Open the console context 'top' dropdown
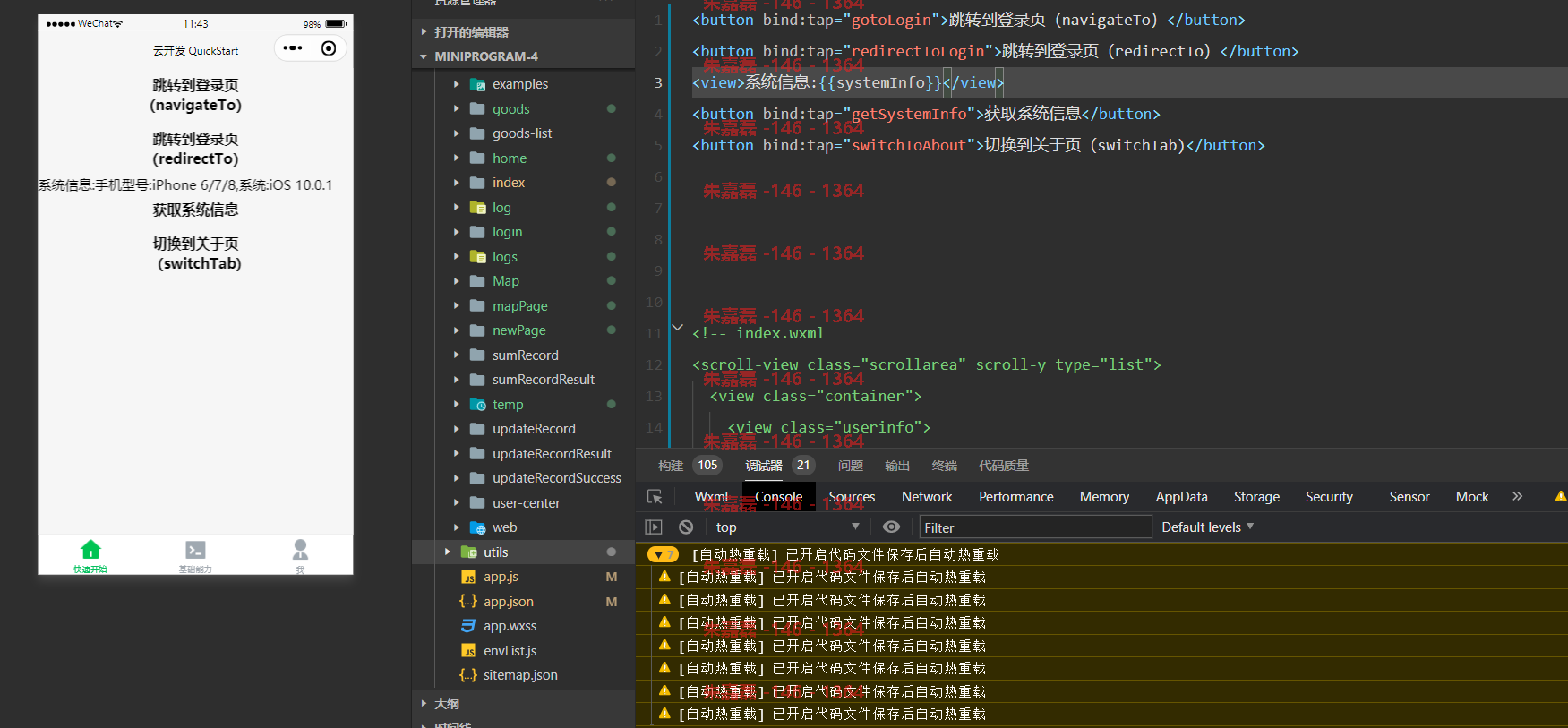Viewport: 1568px width, 728px height. pos(787,527)
